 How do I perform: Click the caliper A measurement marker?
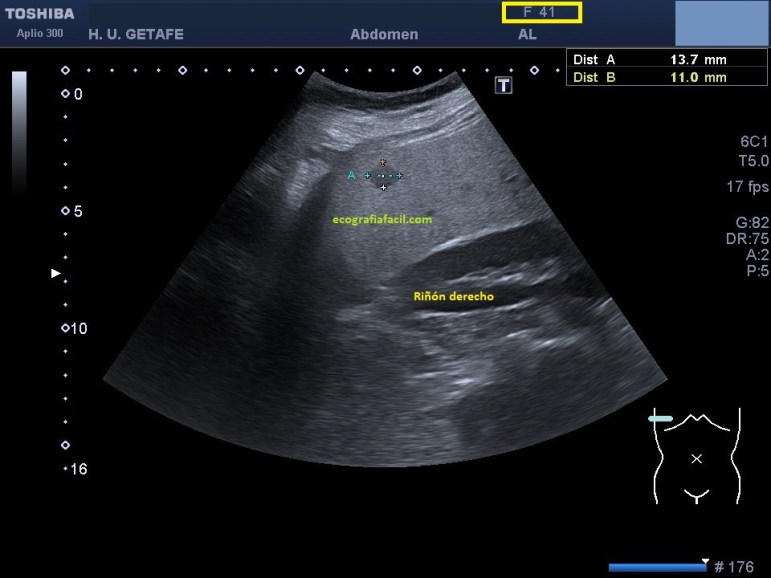[352, 175]
